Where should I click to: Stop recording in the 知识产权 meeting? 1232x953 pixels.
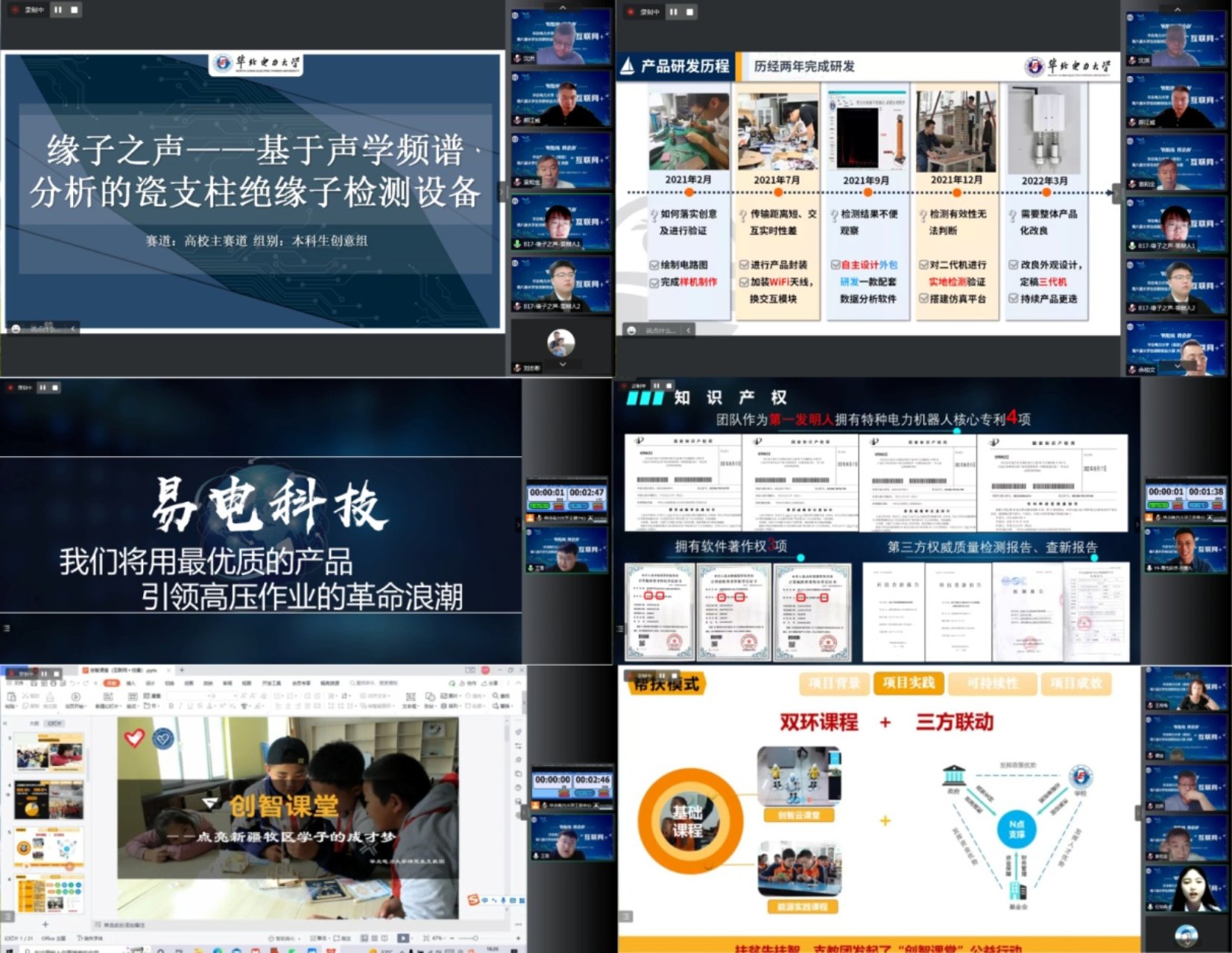coord(668,385)
